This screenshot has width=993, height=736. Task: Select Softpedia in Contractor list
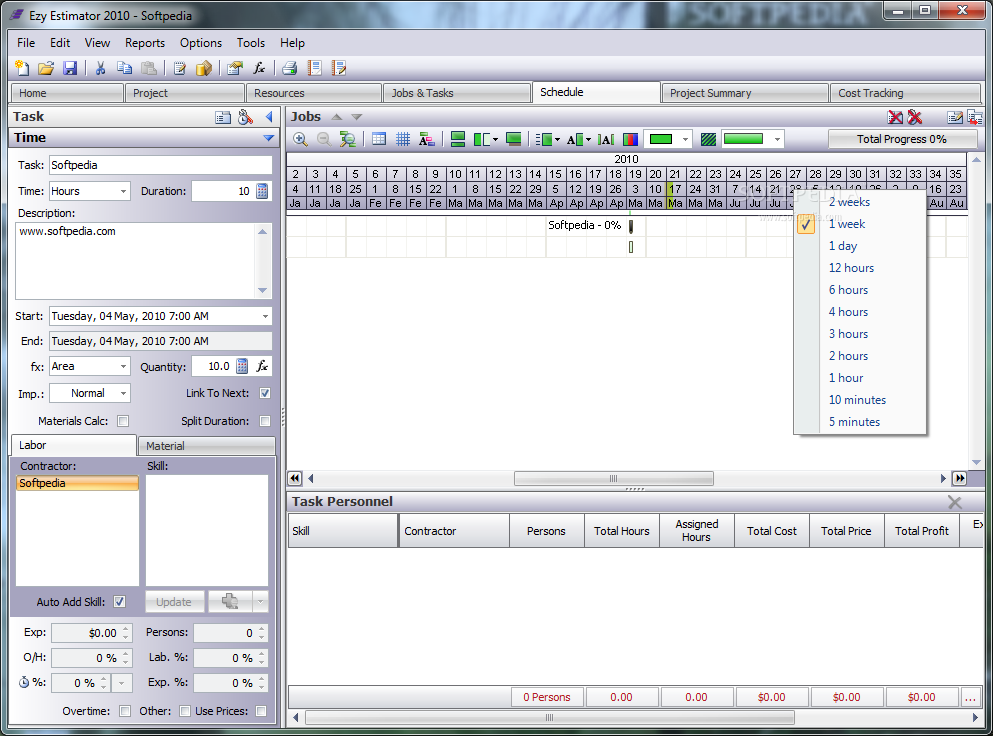point(77,483)
